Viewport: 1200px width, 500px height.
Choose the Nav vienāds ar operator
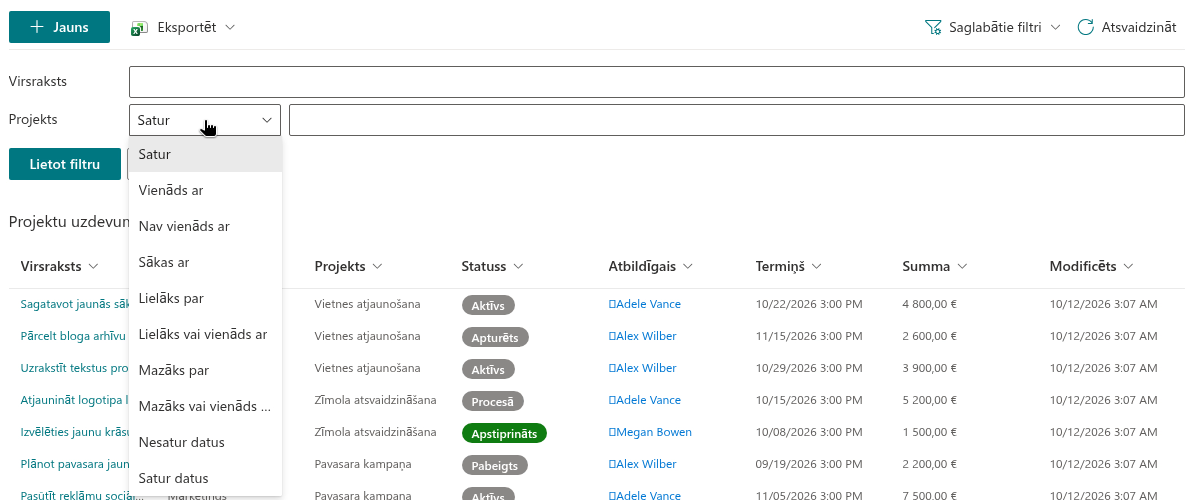tap(205, 226)
